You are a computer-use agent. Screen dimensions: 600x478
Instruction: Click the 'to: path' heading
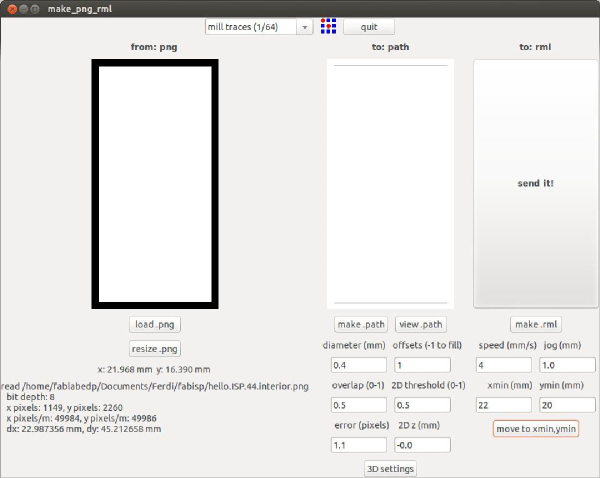[390, 47]
